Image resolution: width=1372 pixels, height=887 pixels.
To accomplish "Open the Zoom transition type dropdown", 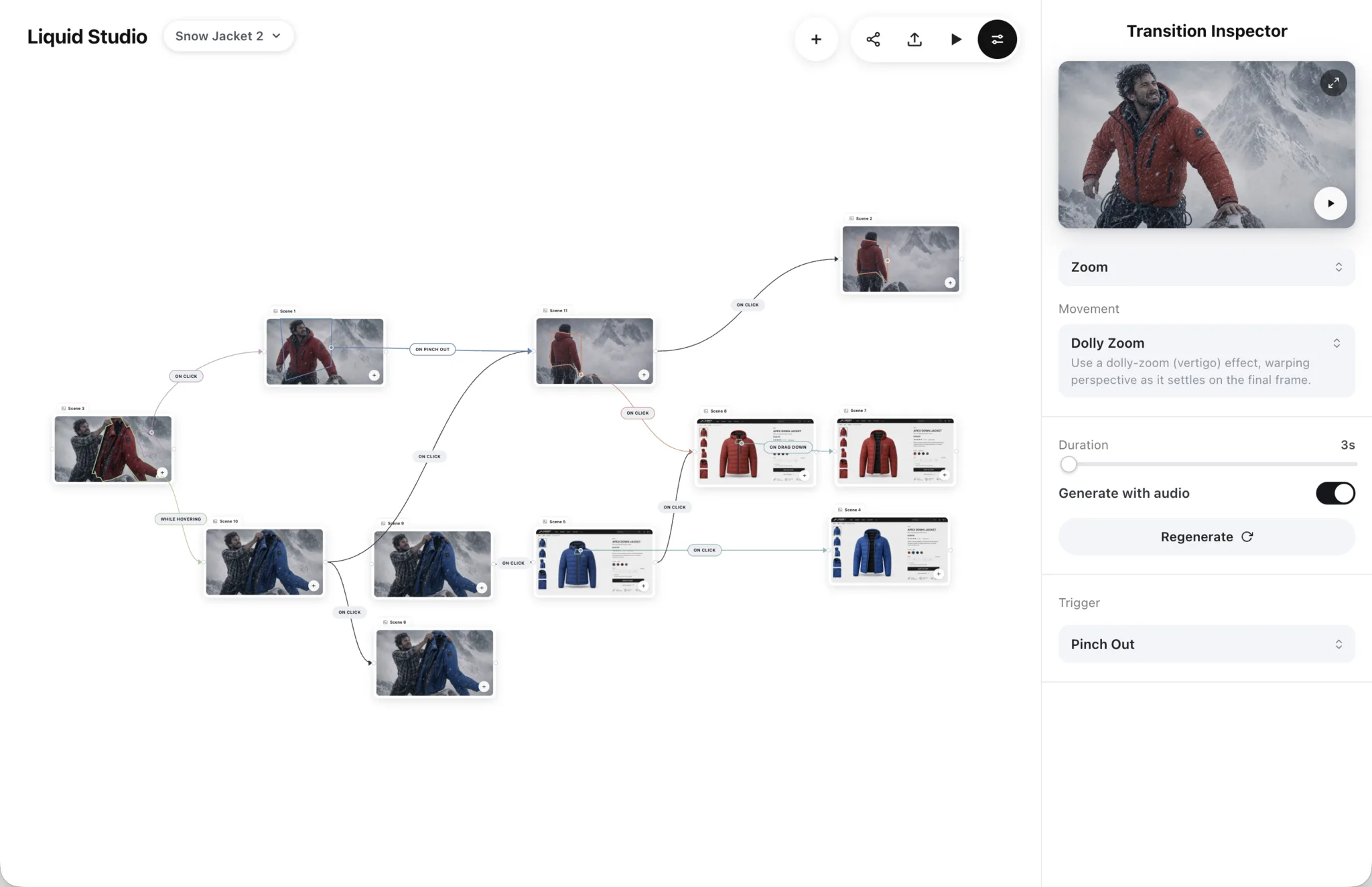I will (x=1207, y=267).
